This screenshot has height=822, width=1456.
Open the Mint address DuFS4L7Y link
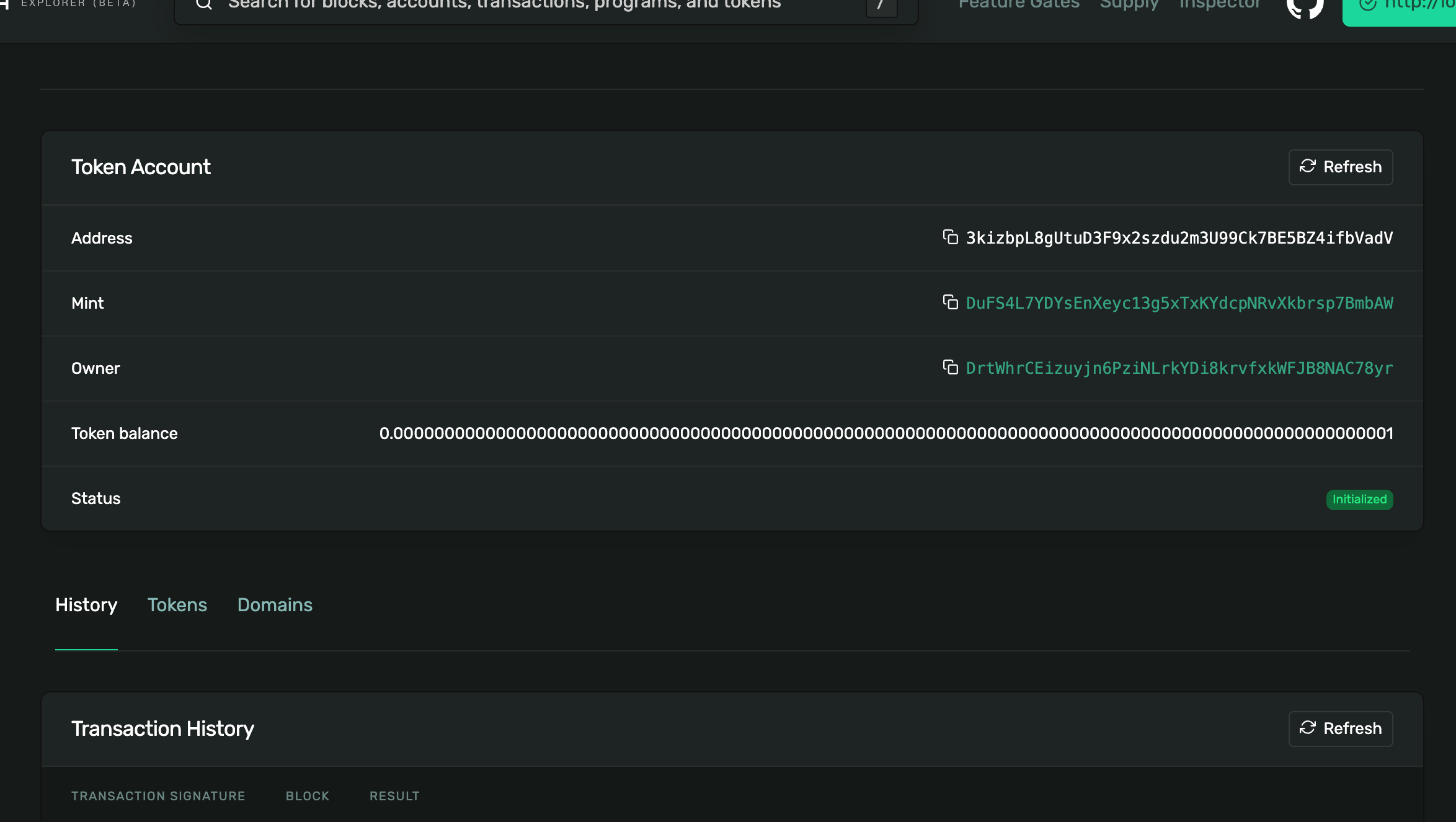(1179, 303)
